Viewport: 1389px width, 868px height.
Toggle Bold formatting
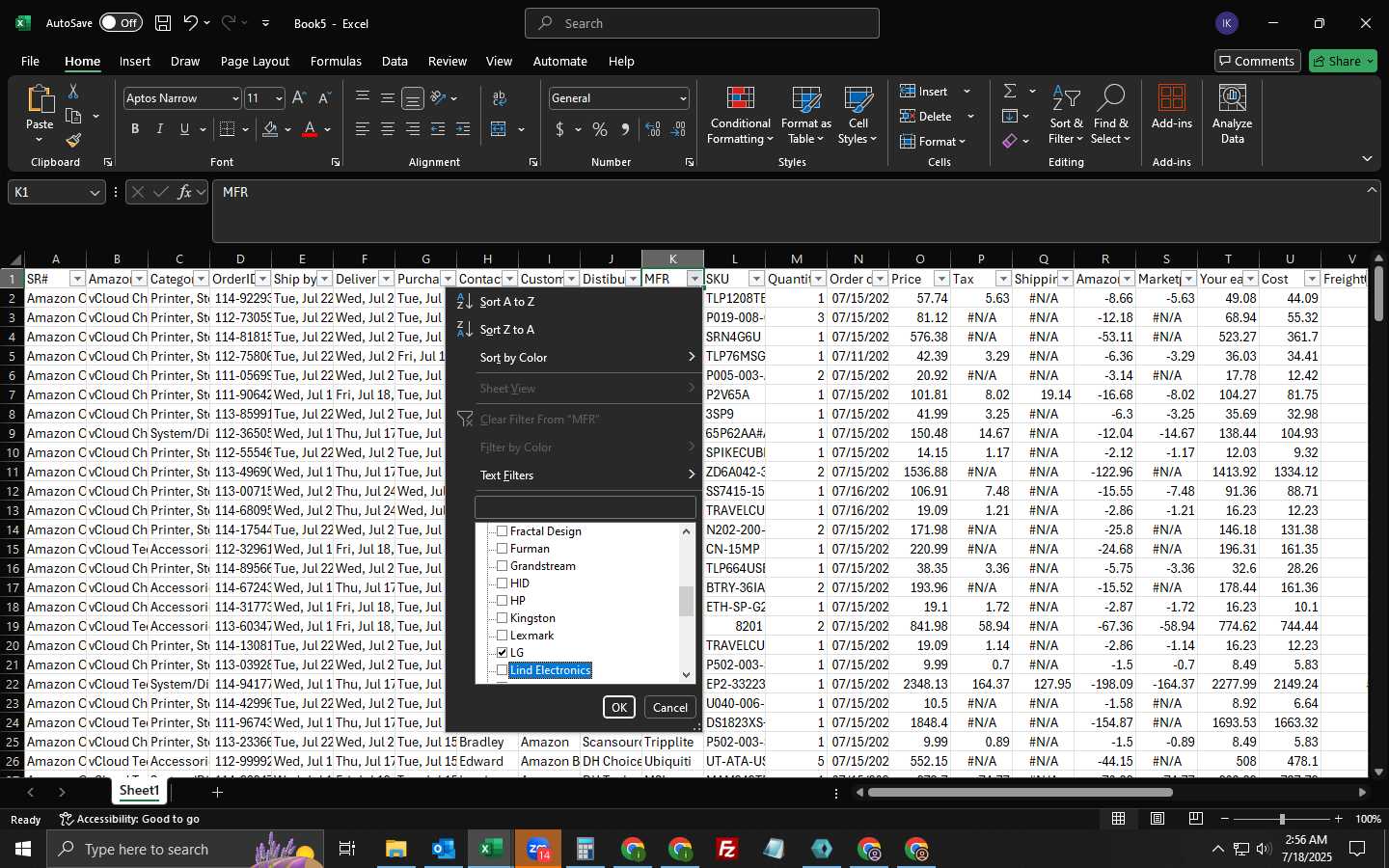(x=135, y=129)
